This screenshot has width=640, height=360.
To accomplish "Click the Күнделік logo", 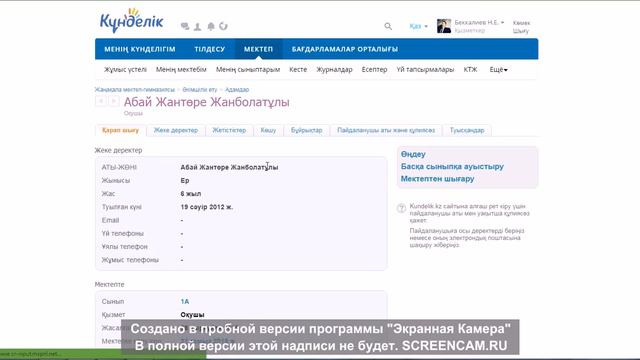I will (x=131, y=20).
